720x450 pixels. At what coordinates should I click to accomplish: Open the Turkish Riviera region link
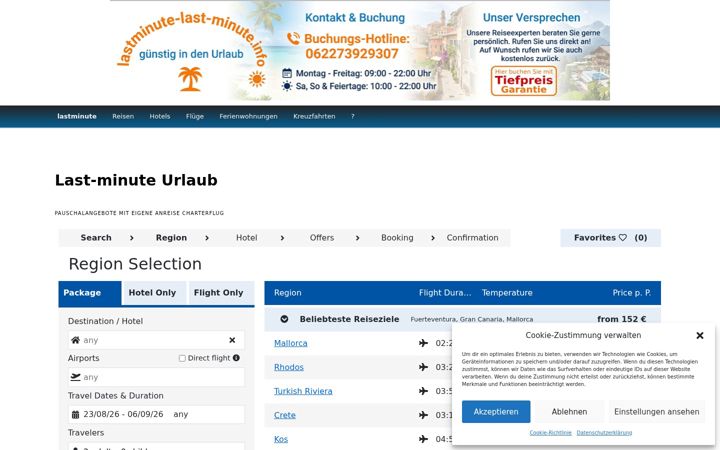pyautogui.click(x=303, y=391)
